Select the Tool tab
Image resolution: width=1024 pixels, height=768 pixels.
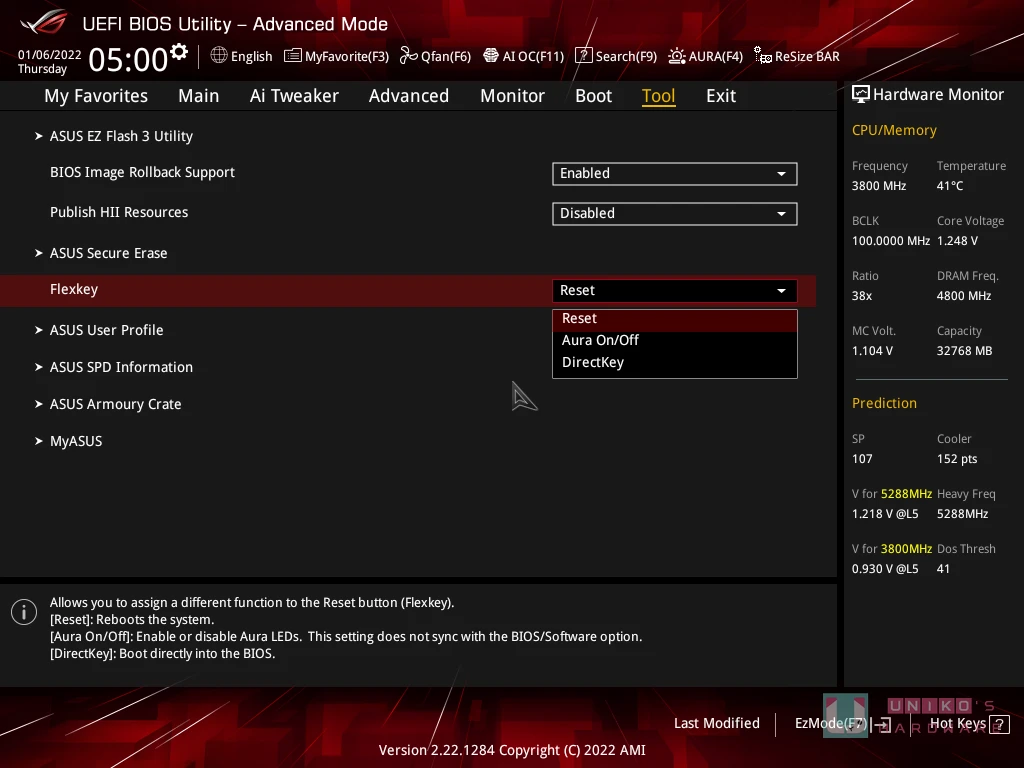click(x=658, y=96)
